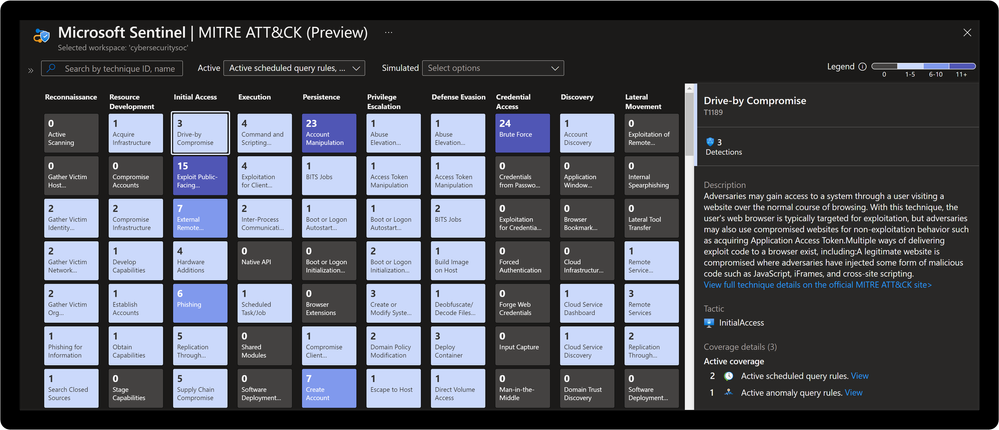Select the Forge Web Credentials tile
Screen dimensions: 999x430
click(x=522, y=303)
